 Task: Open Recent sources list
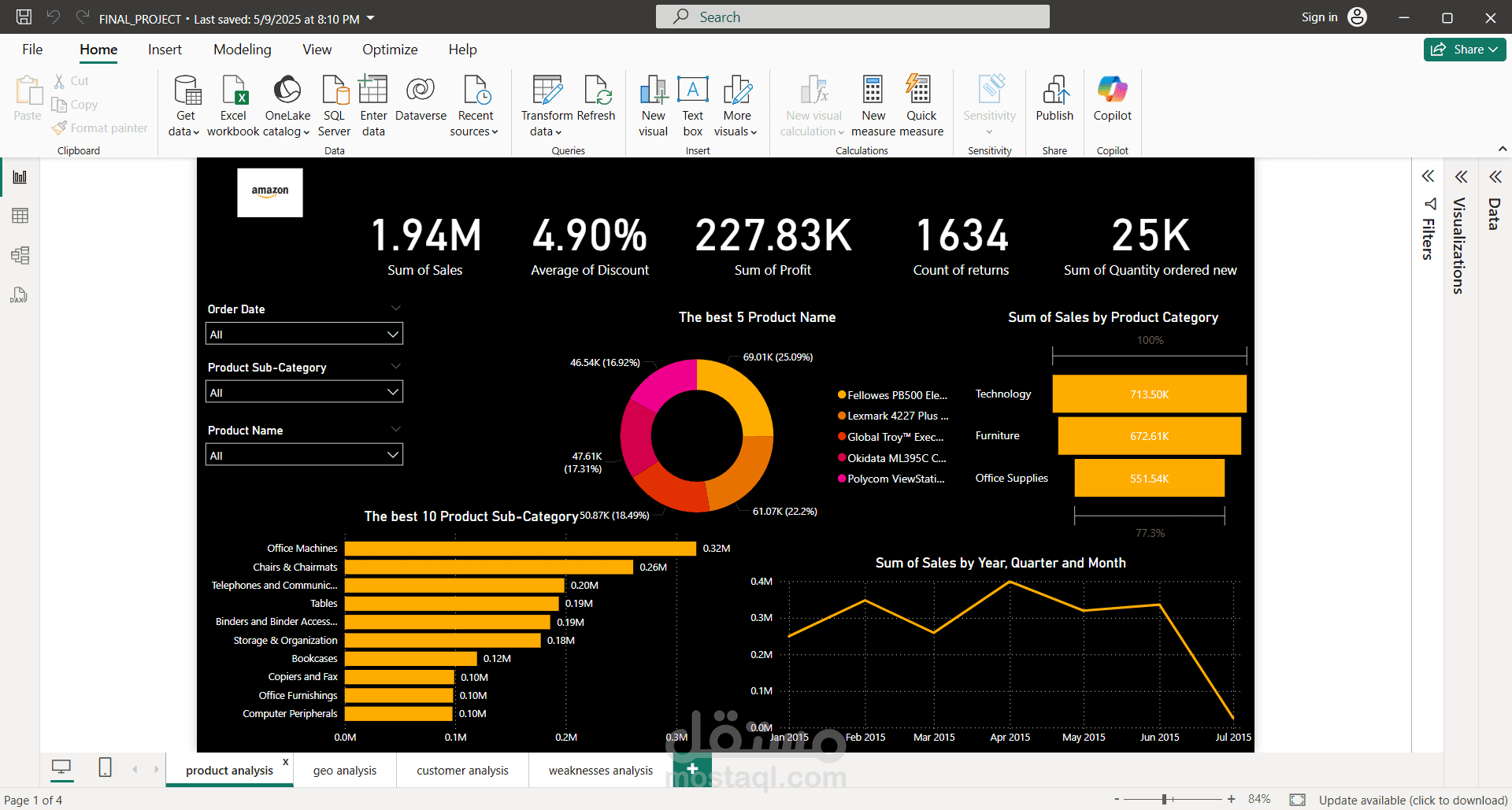(x=475, y=105)
